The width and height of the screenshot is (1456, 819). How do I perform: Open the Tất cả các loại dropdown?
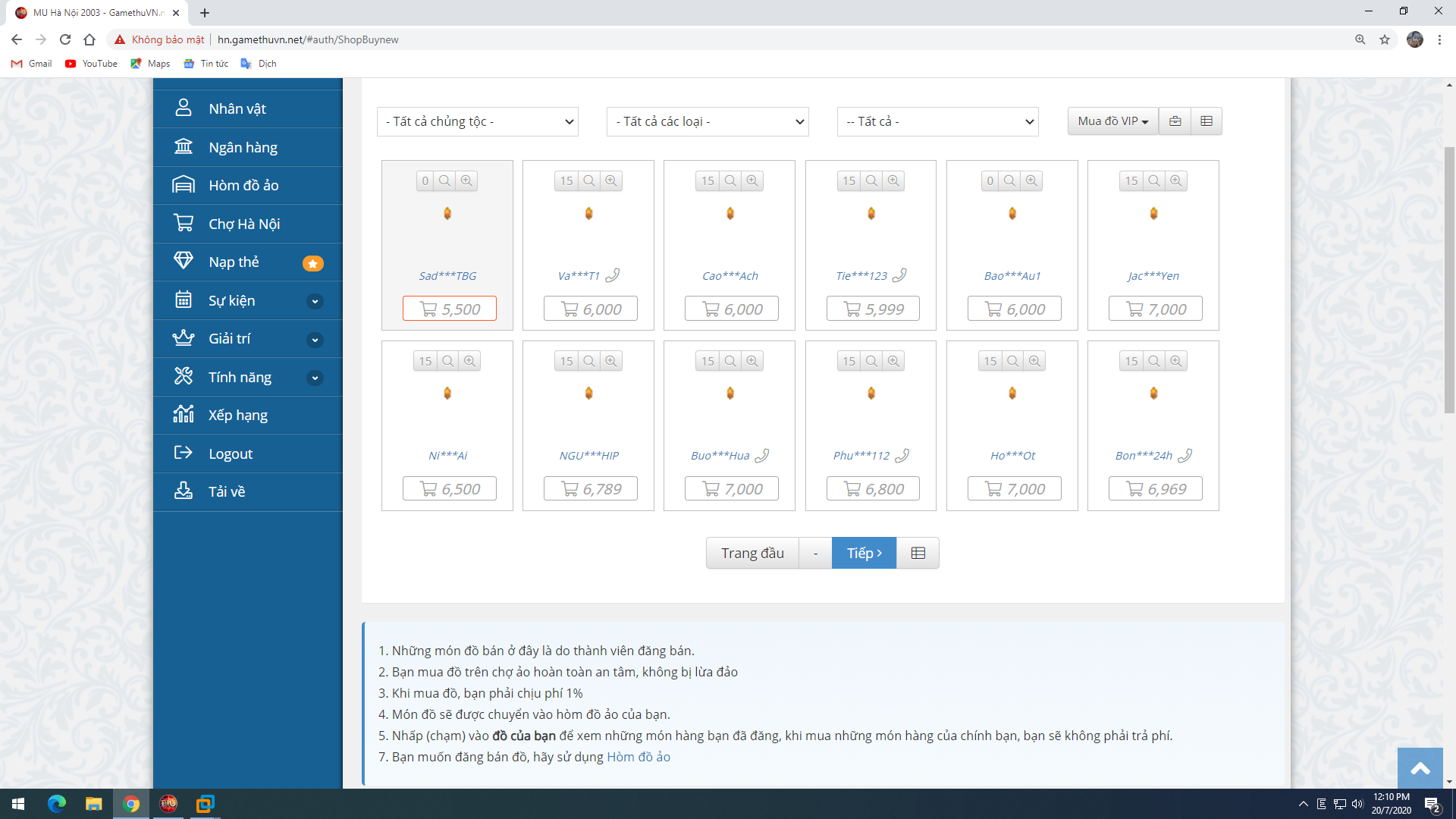pyautogui.click(x=708, y=121)
